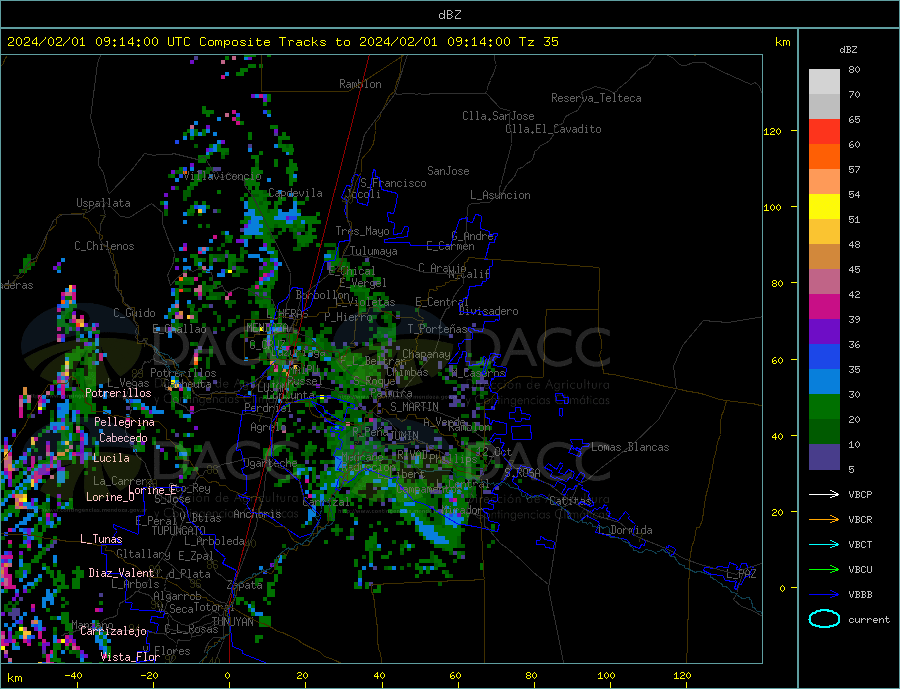Click the 'L_PAZ' map label
The height and width of the screenshot is (689, 900).
[x=741, y=574]
